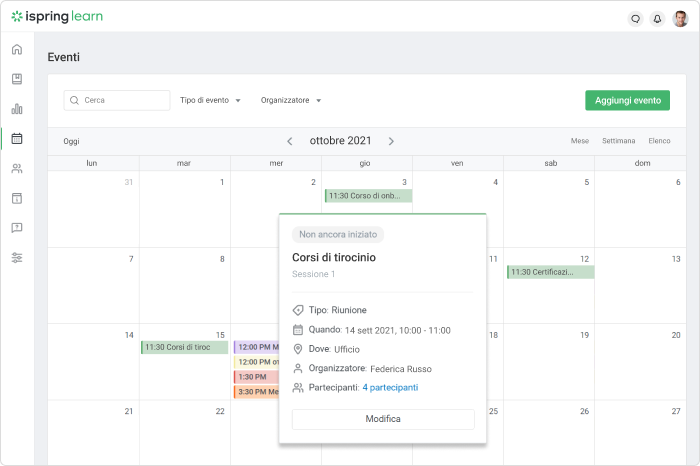The width and height of the screenshot is (700, 466).
Task: Click the iSpring Learn logo
Action: (x=57, y=17)
